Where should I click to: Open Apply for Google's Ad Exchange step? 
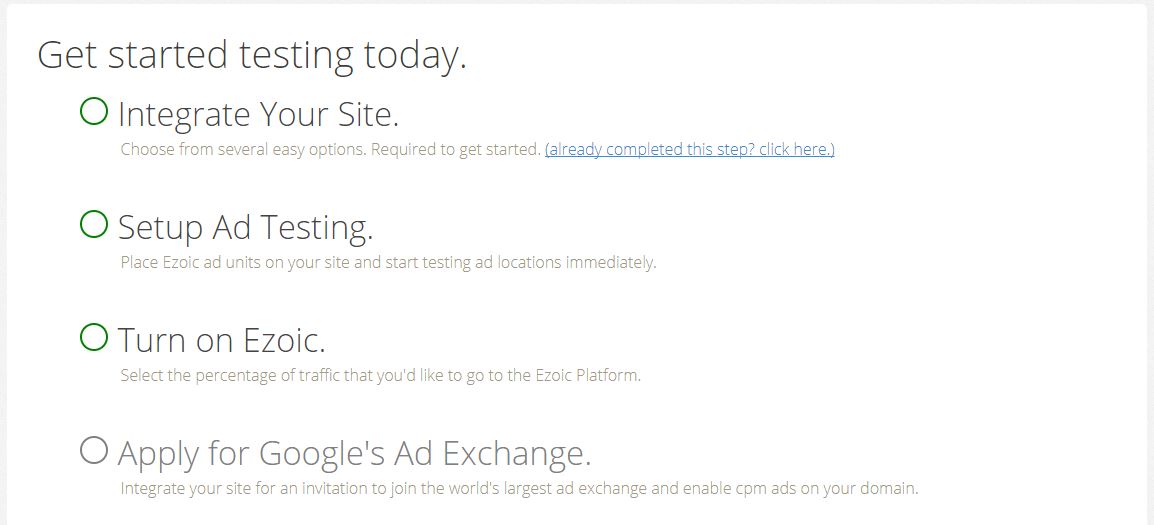click(x=355, y=454)
